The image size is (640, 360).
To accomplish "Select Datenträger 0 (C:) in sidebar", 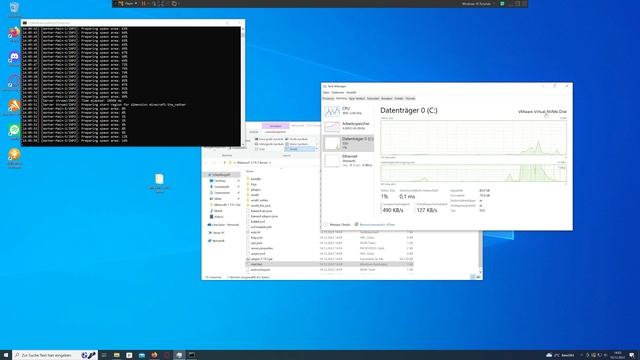I will [x=348, y=143].
